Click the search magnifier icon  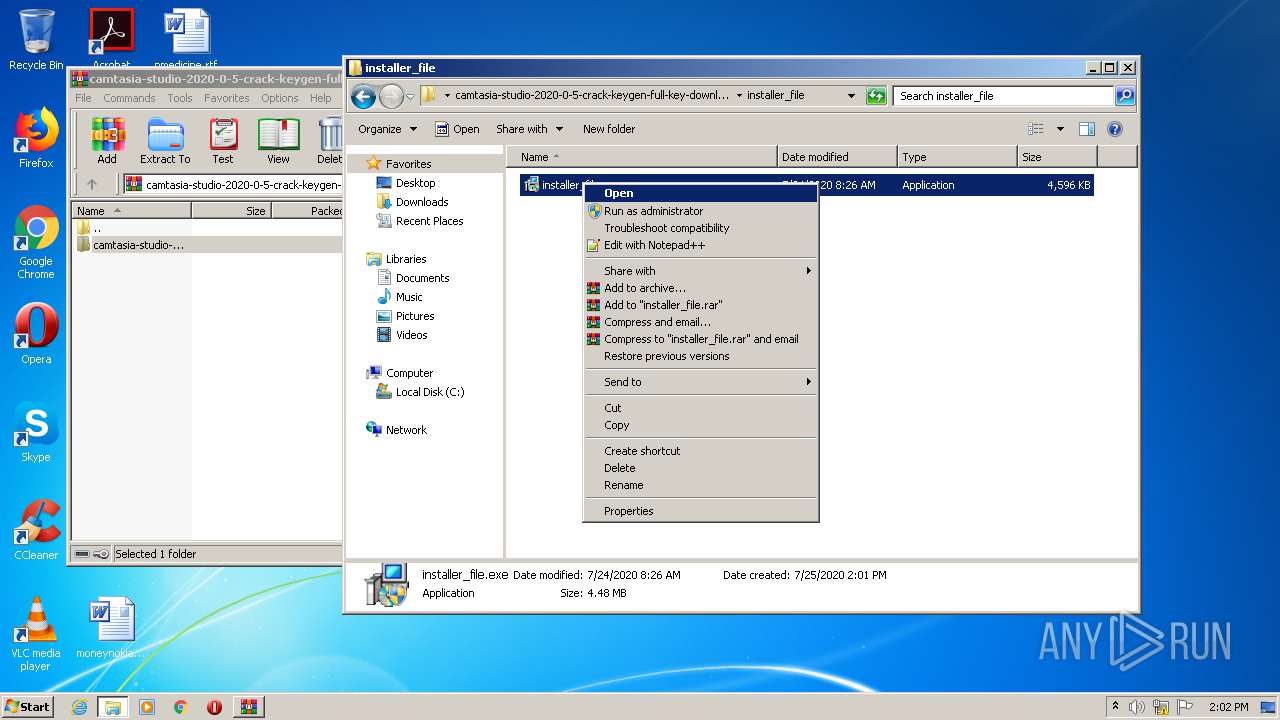click(x=1125, y=96)
